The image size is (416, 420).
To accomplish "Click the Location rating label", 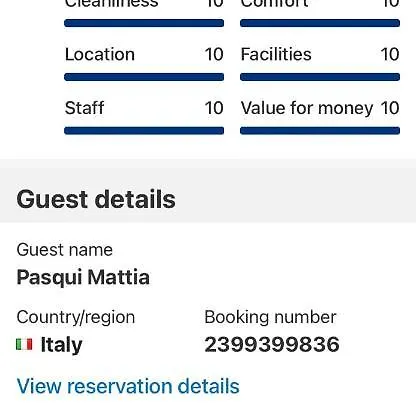I will pos(100,54).
